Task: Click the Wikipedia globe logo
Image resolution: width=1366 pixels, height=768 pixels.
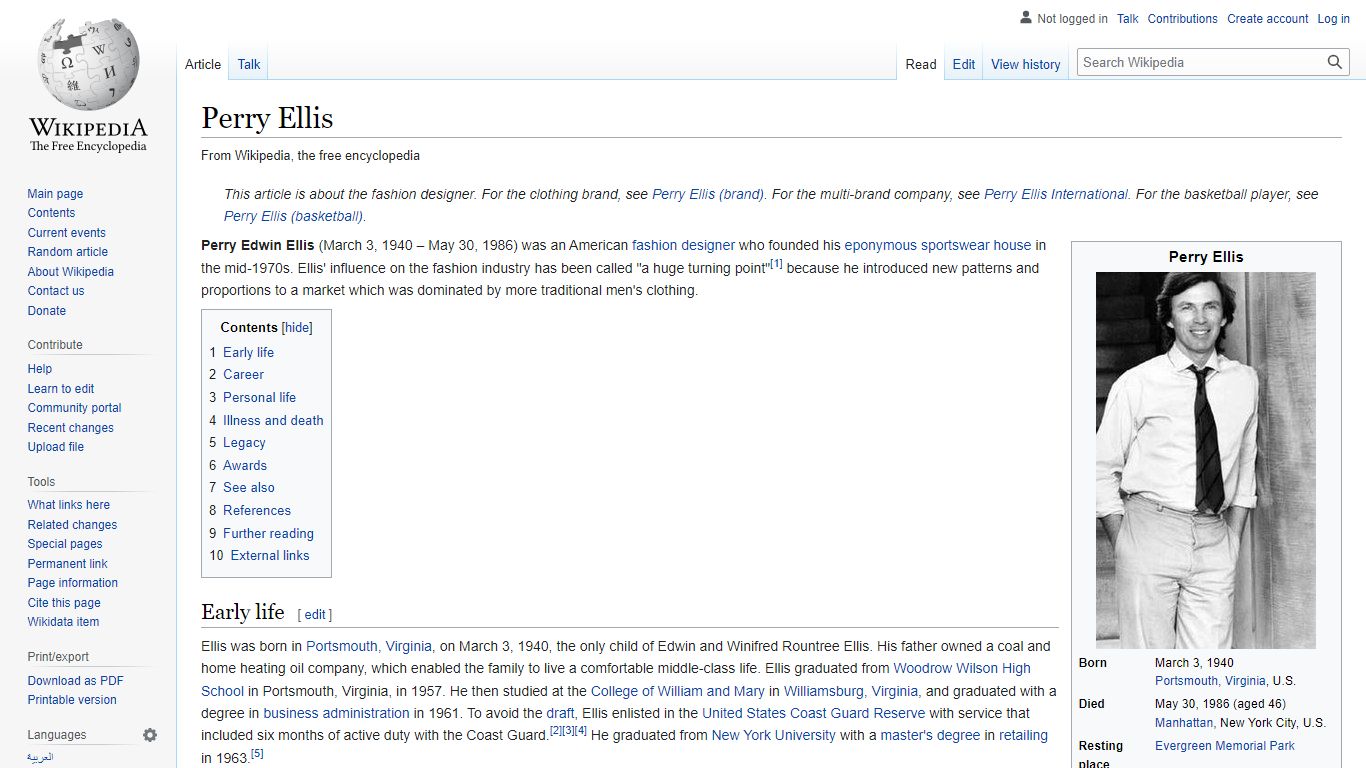Action: (88, 85)
